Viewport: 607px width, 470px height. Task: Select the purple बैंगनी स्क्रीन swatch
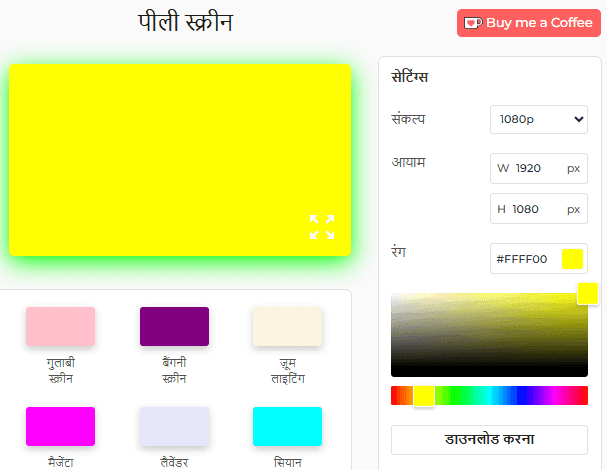[174, 326]
